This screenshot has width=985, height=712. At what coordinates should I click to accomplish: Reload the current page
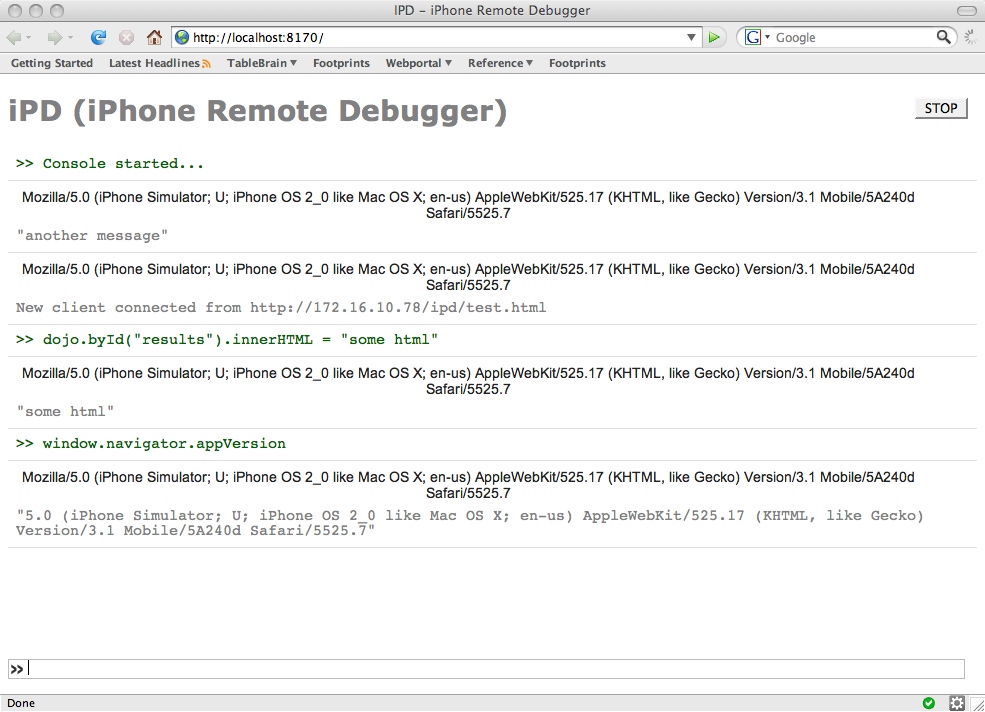tap(98, 38)
